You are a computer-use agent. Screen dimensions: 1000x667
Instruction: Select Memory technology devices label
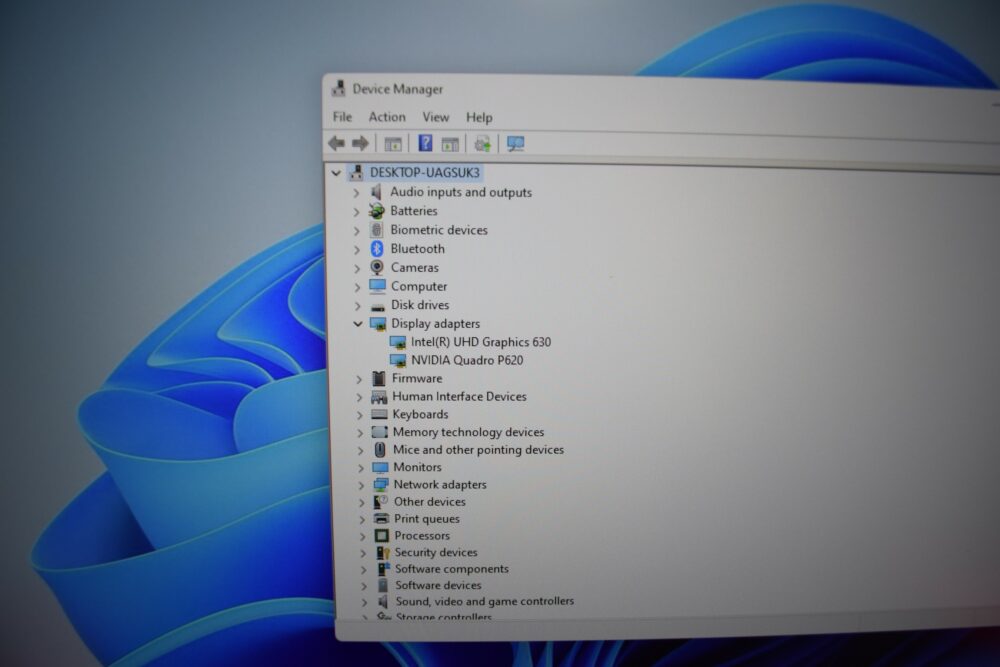[469, 432]
